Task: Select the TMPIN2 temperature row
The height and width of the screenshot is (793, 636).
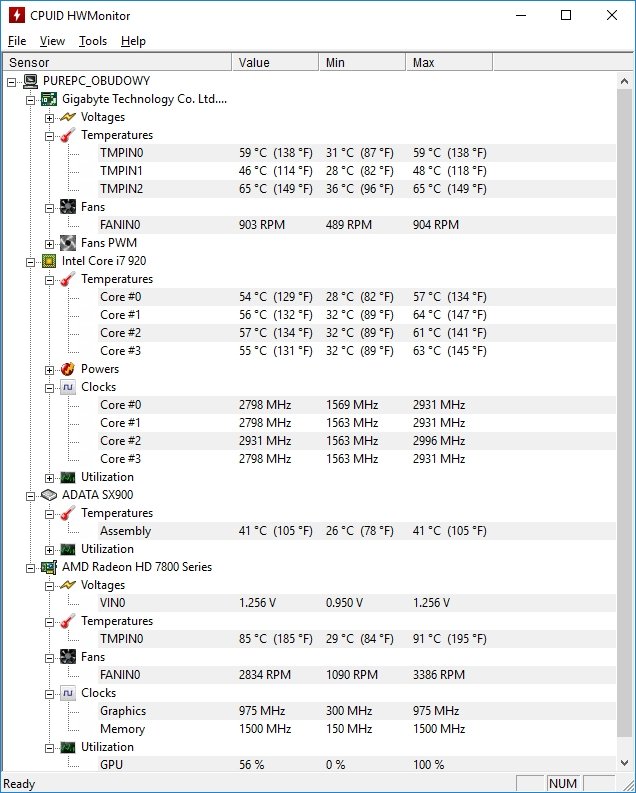Action: pyautogui.click(x=356, y=189)
